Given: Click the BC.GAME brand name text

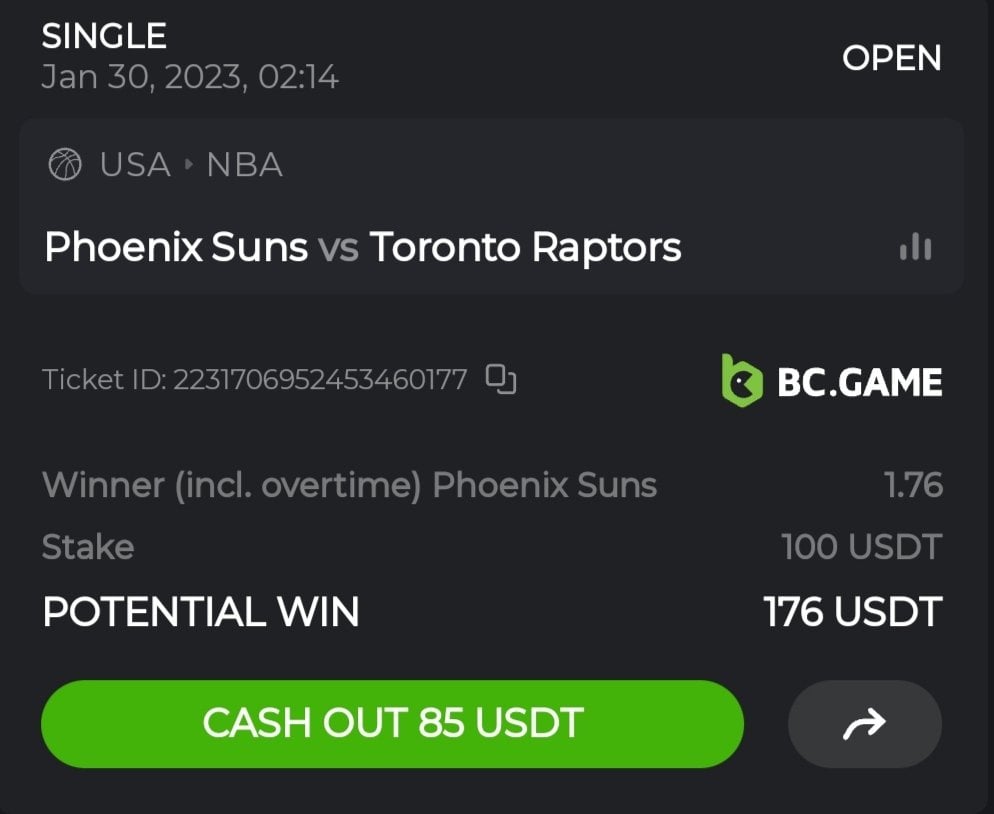Looking at the screenshot, I should [x=859, y=382].
